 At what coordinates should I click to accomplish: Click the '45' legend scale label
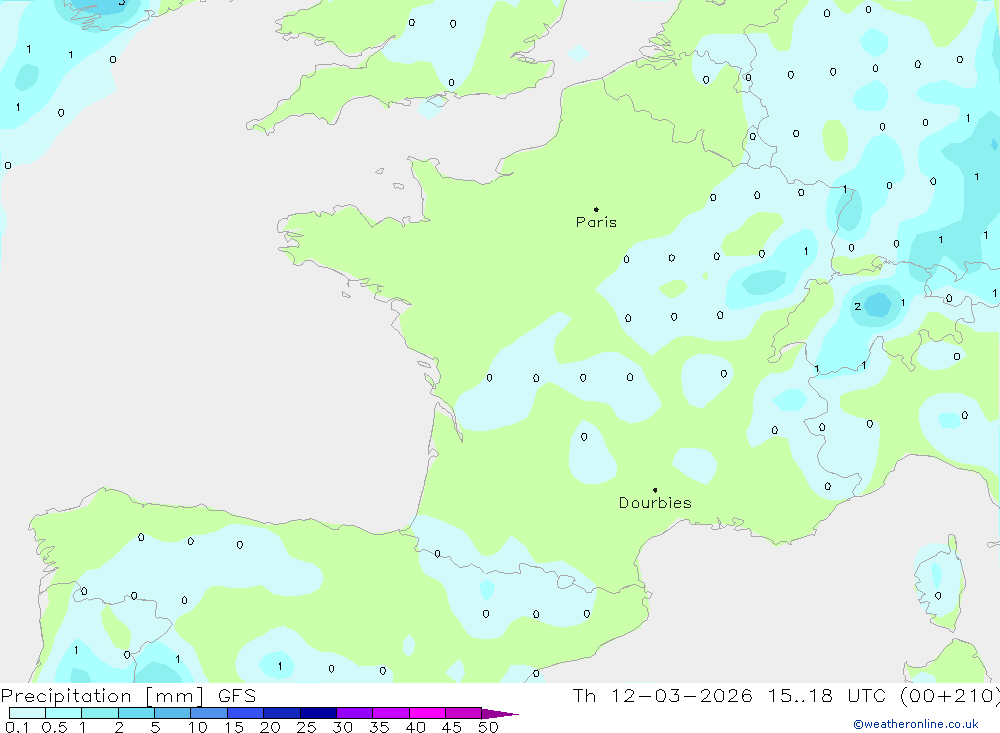pos(452,727)
